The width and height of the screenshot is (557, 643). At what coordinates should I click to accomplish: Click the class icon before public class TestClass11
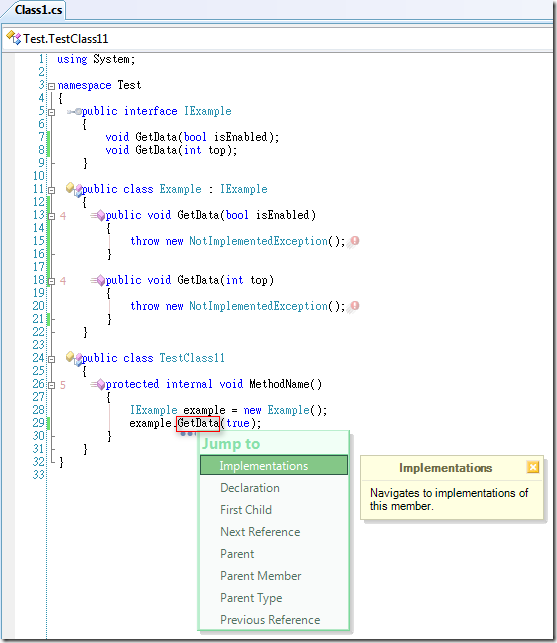[74, 358]
